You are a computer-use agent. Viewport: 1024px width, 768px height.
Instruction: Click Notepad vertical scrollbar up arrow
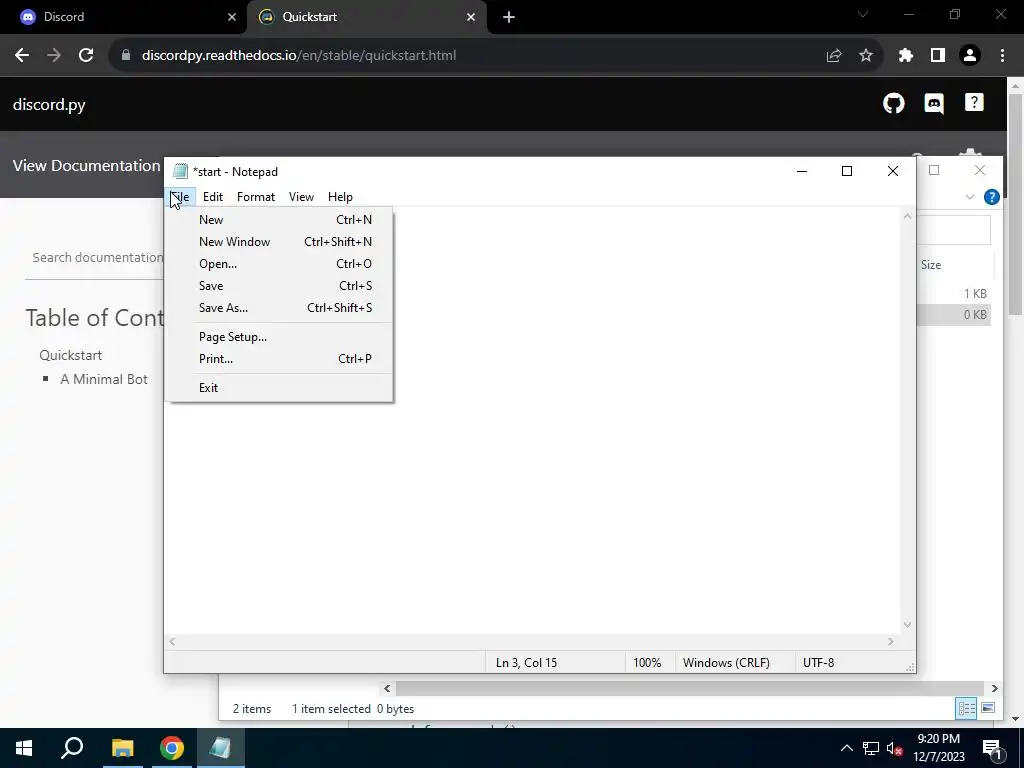point(907,216)
